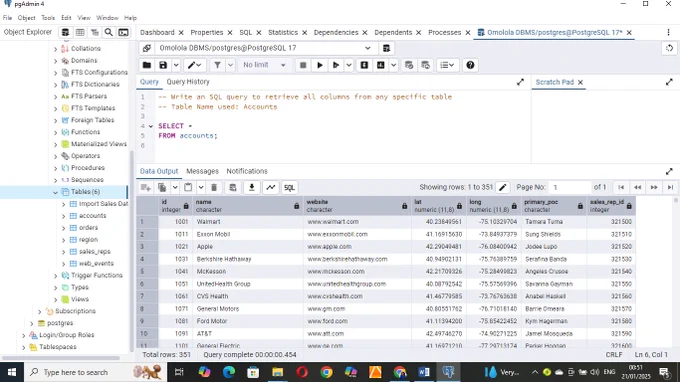The height and width of the screenshot is (382, 680).
Task: Open the PSQL tool from Object Explorer
Action: [124, 33]
